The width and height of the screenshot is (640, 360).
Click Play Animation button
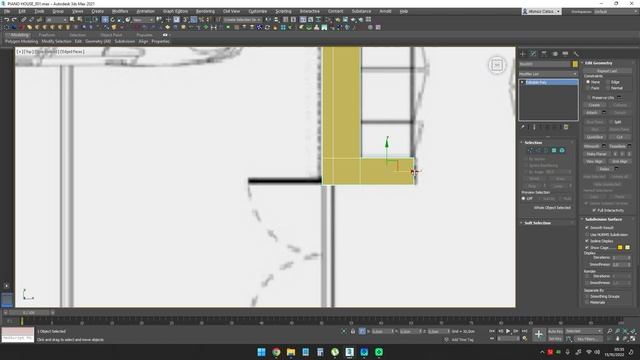coord(508,331)
